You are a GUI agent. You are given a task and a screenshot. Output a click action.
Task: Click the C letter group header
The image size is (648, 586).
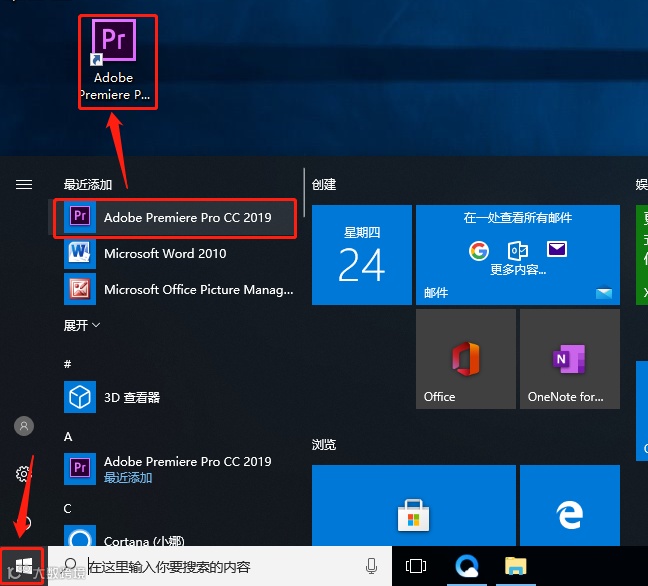[x=67, y=509]
